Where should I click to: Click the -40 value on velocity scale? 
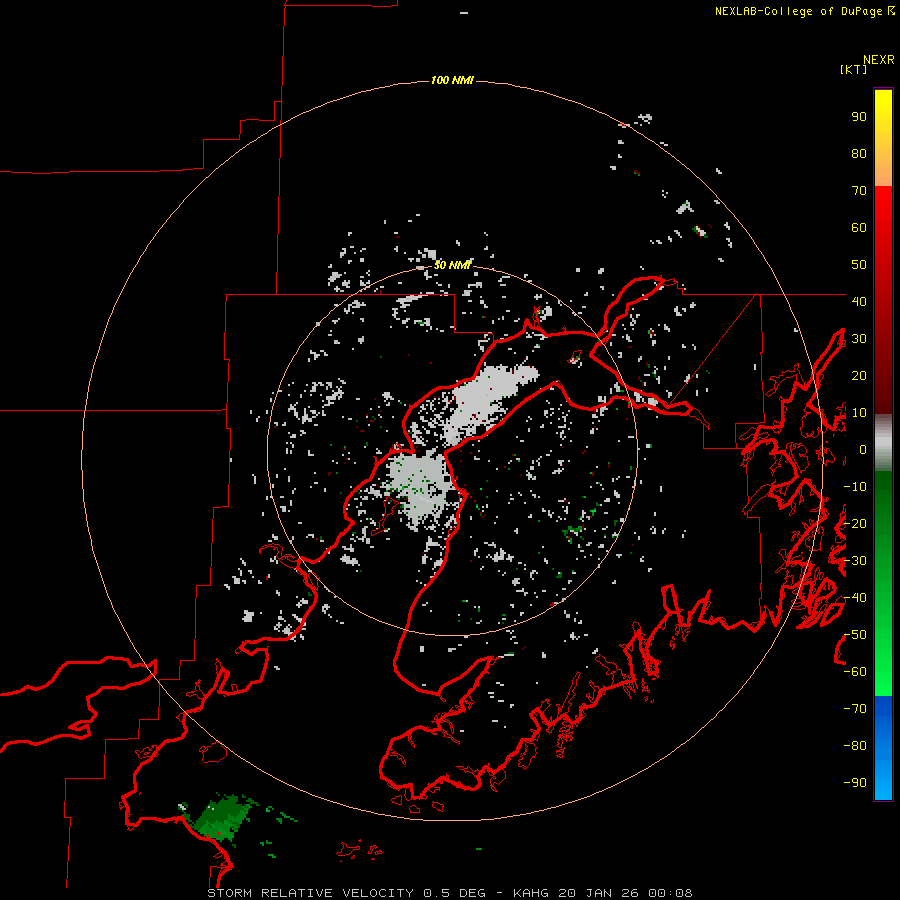point(855,598)
